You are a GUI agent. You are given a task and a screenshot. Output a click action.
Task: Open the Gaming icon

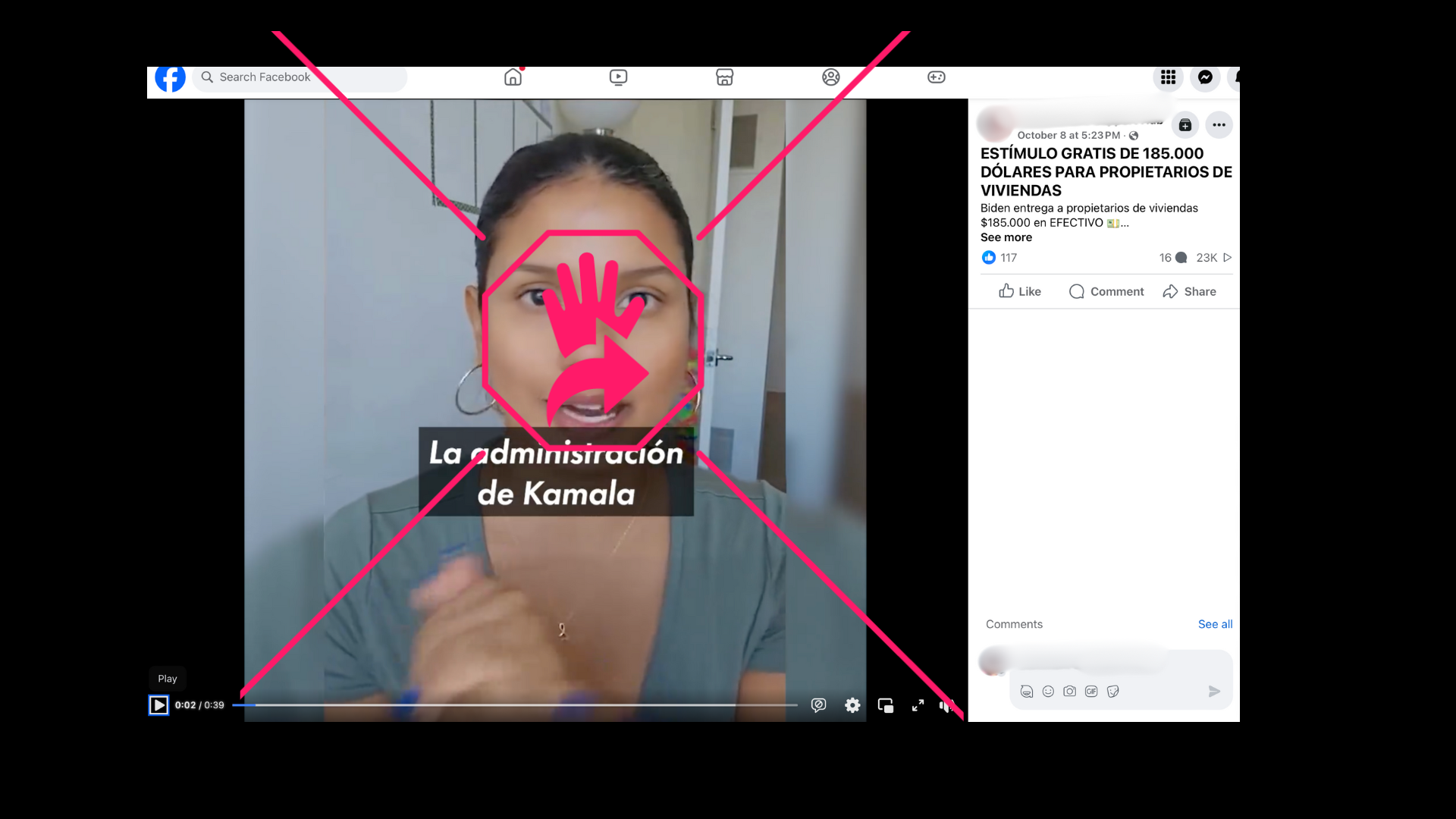(x=936, y=77)
